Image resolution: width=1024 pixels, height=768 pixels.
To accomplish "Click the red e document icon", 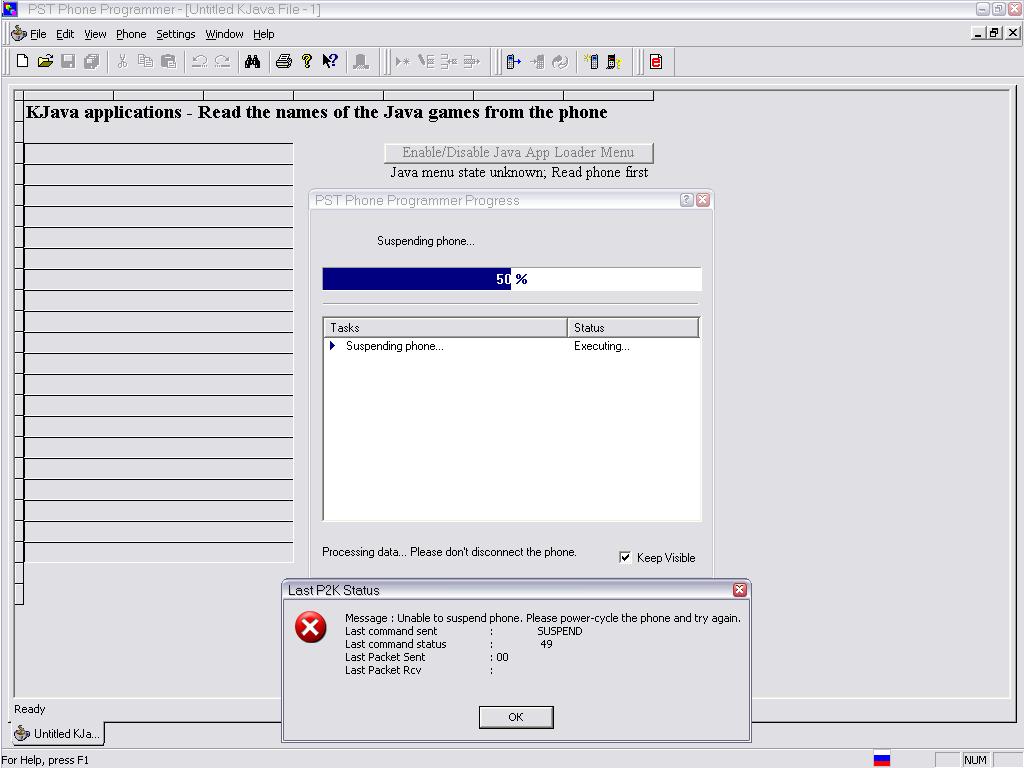I will (x=656, y=61).
